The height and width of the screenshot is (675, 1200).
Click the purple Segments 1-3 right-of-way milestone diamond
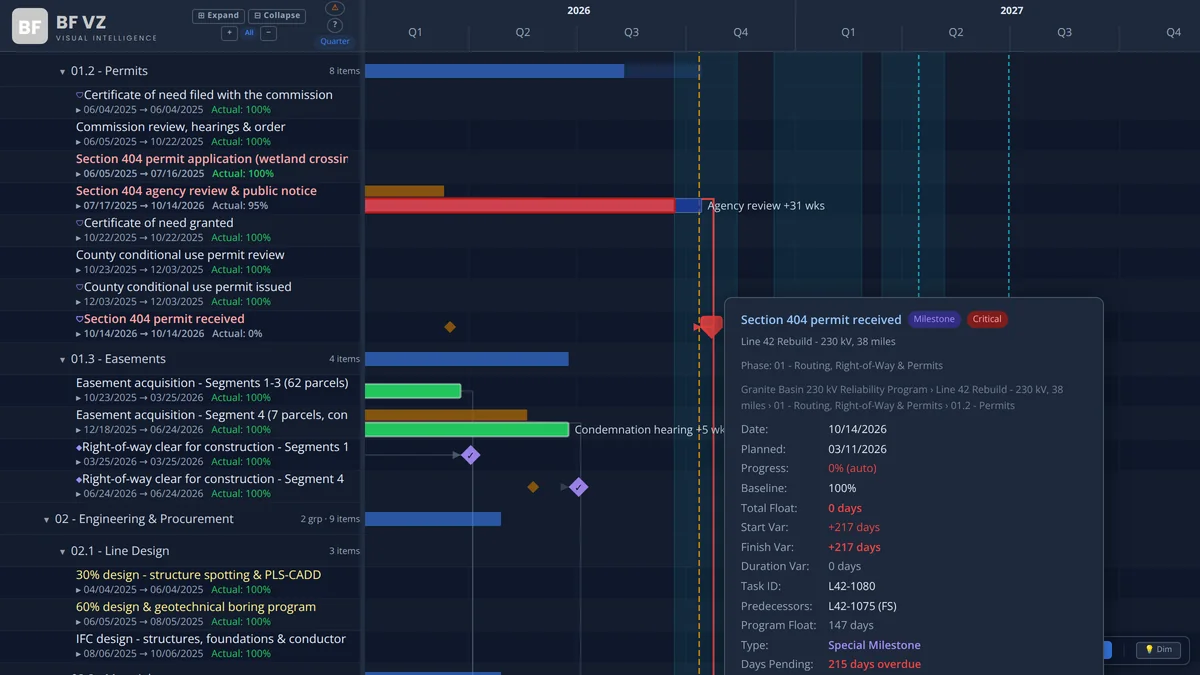click(x=471, y=455)
